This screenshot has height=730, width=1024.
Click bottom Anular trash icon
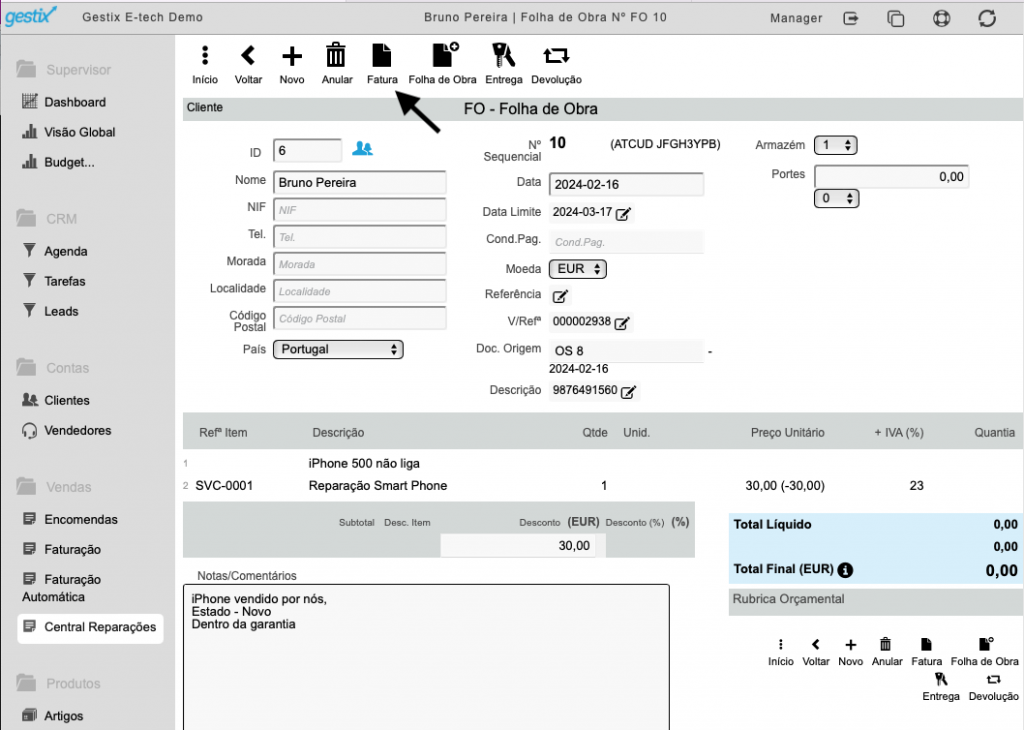click(886, 644)
